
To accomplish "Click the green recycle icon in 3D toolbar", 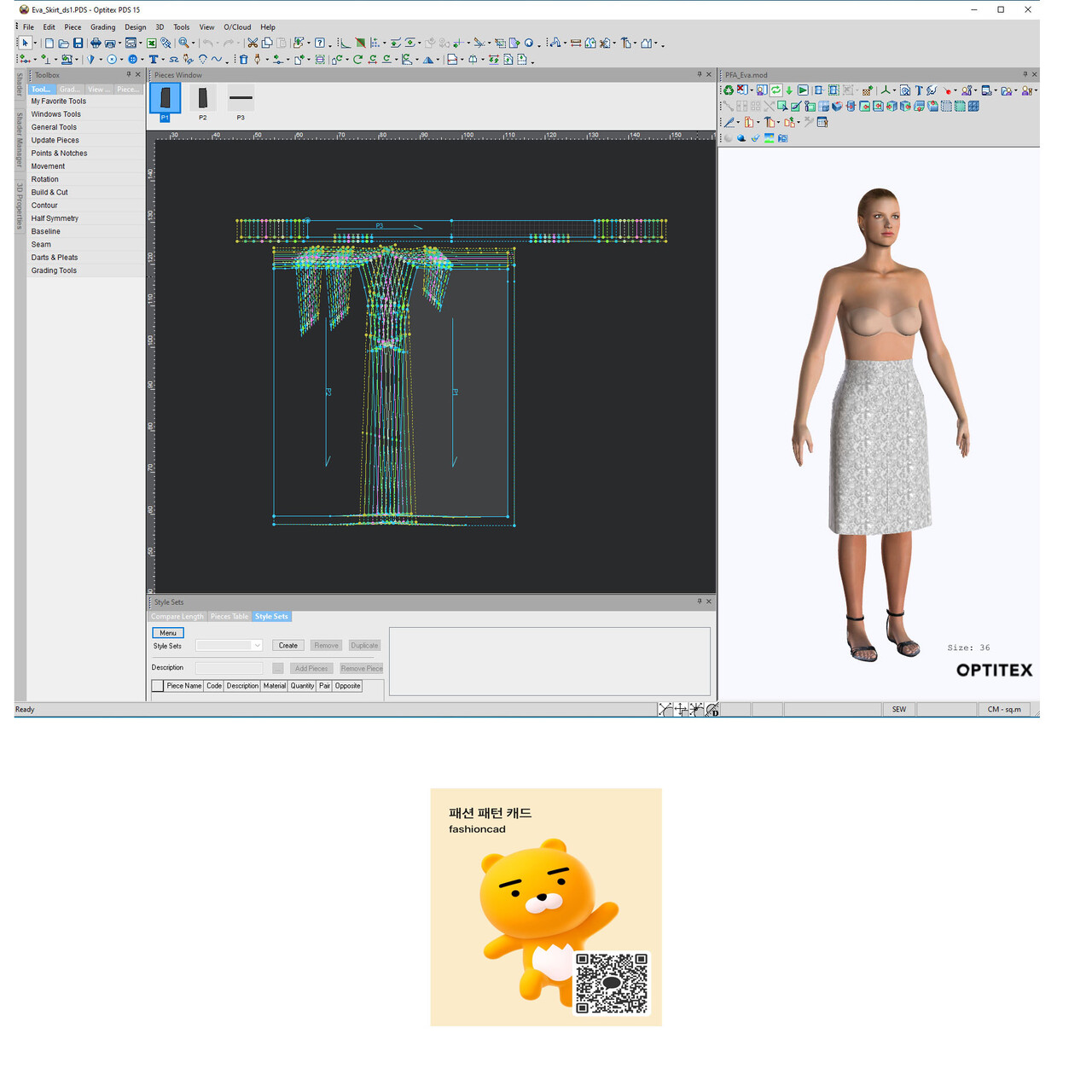I will click(729, 90).
